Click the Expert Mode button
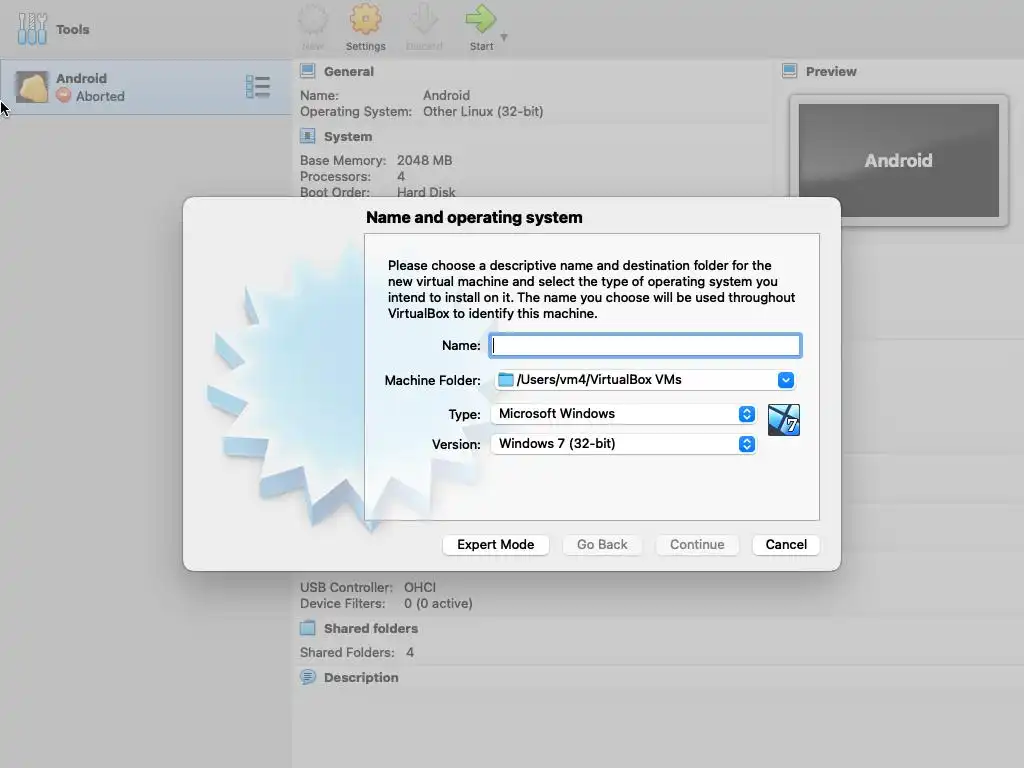This screenshot has width=1024, height=768. 496,545
